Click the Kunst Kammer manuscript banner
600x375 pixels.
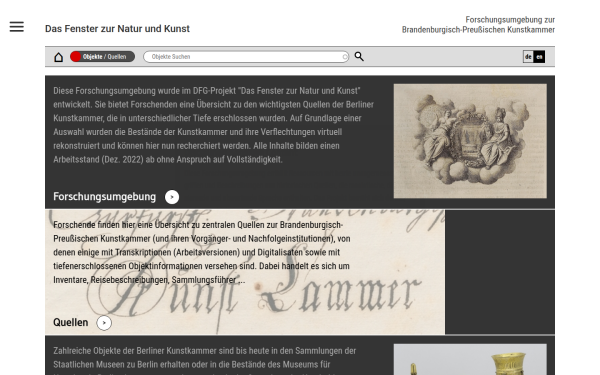(x=245, y=272)
